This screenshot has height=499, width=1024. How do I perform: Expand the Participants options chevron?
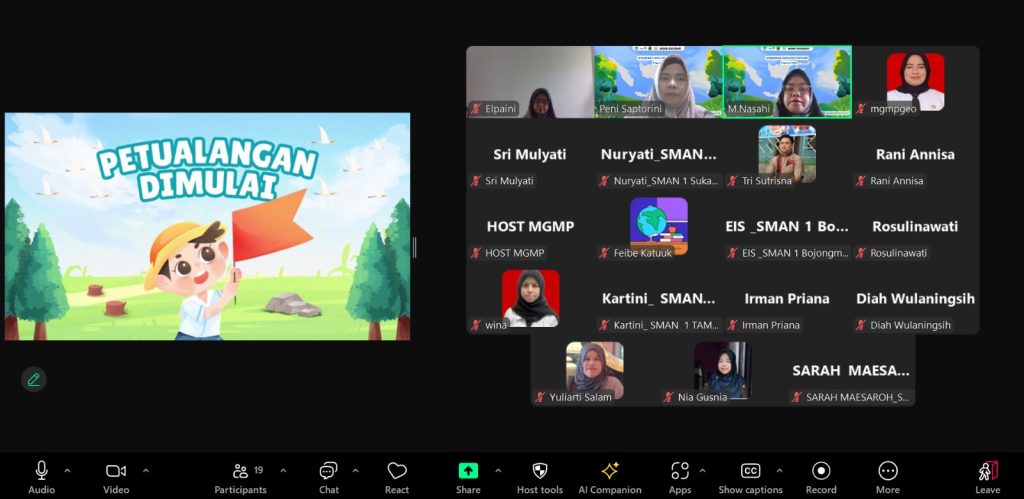click(x=283, y=470)
